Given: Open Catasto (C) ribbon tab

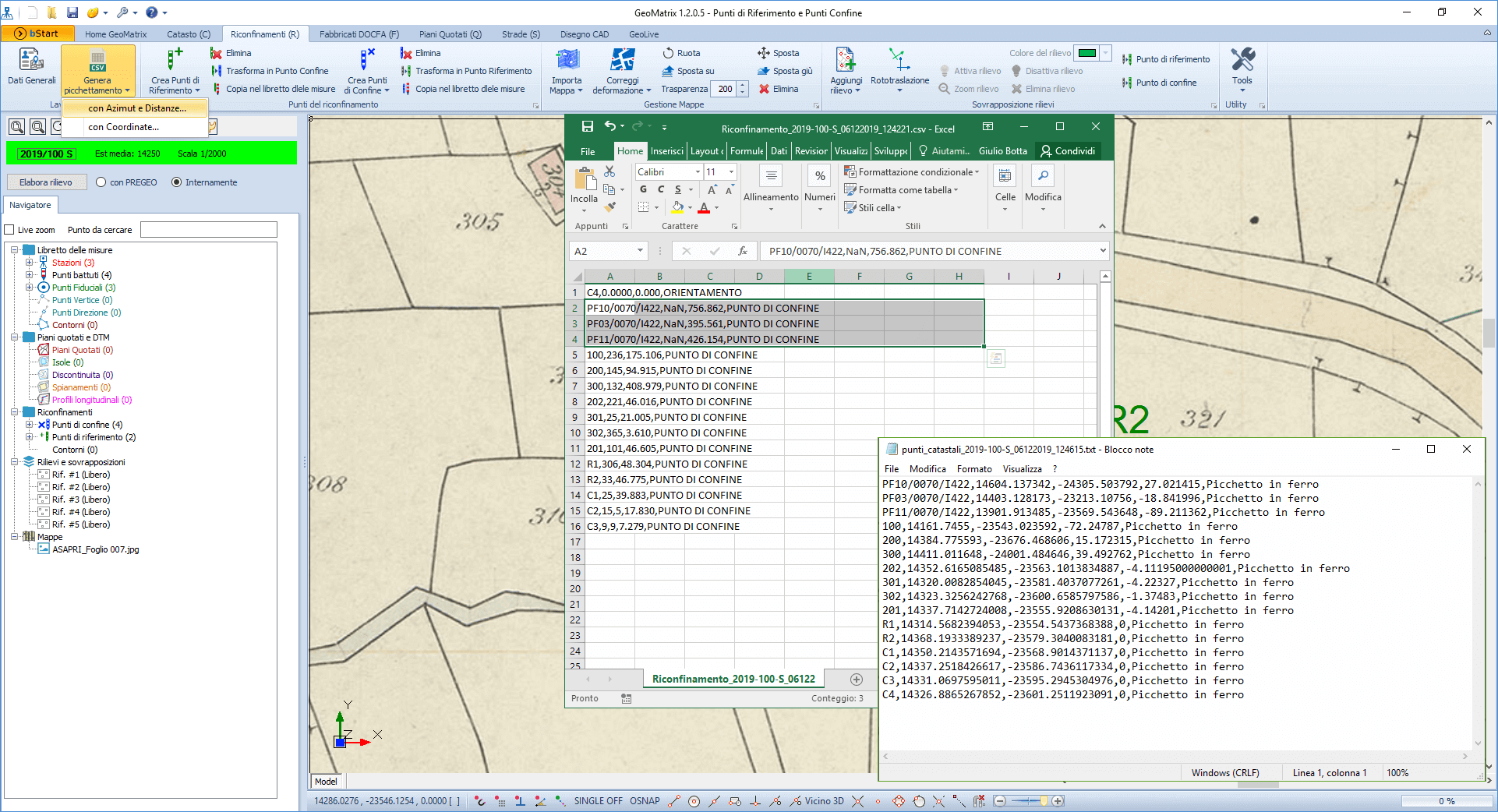Looking at the screenshot, I should 189,34.
